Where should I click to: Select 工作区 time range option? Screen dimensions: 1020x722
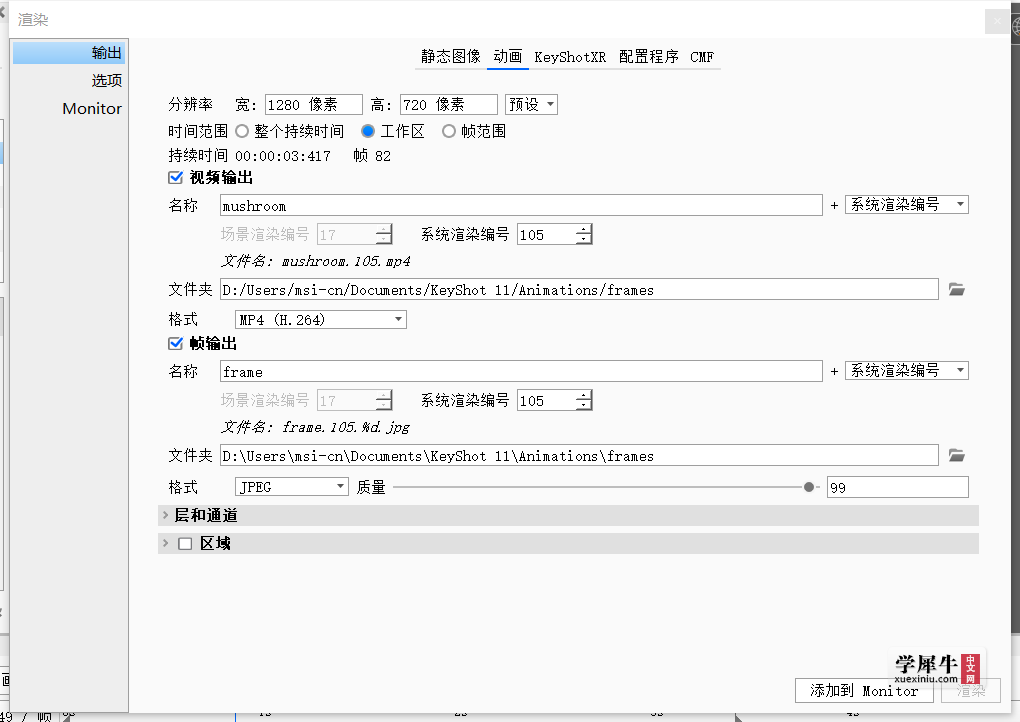tap(368, 131)
